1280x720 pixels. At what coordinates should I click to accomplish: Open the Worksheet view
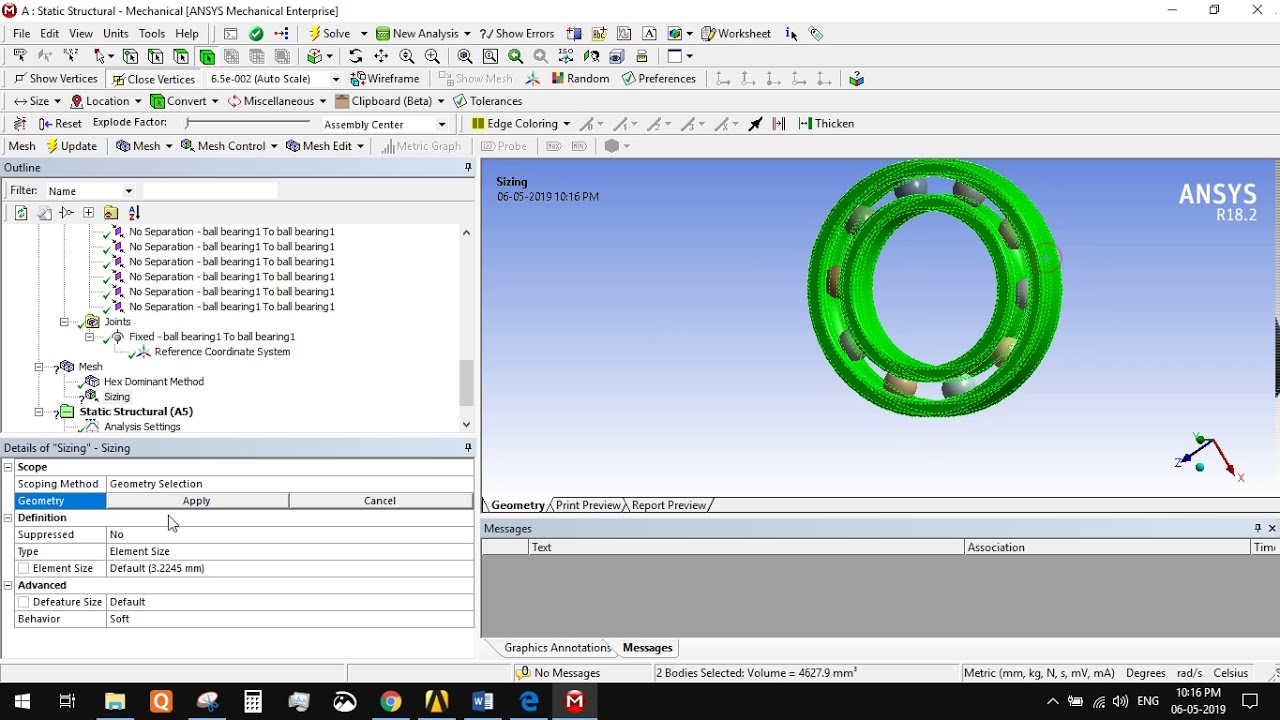(736, 33)
